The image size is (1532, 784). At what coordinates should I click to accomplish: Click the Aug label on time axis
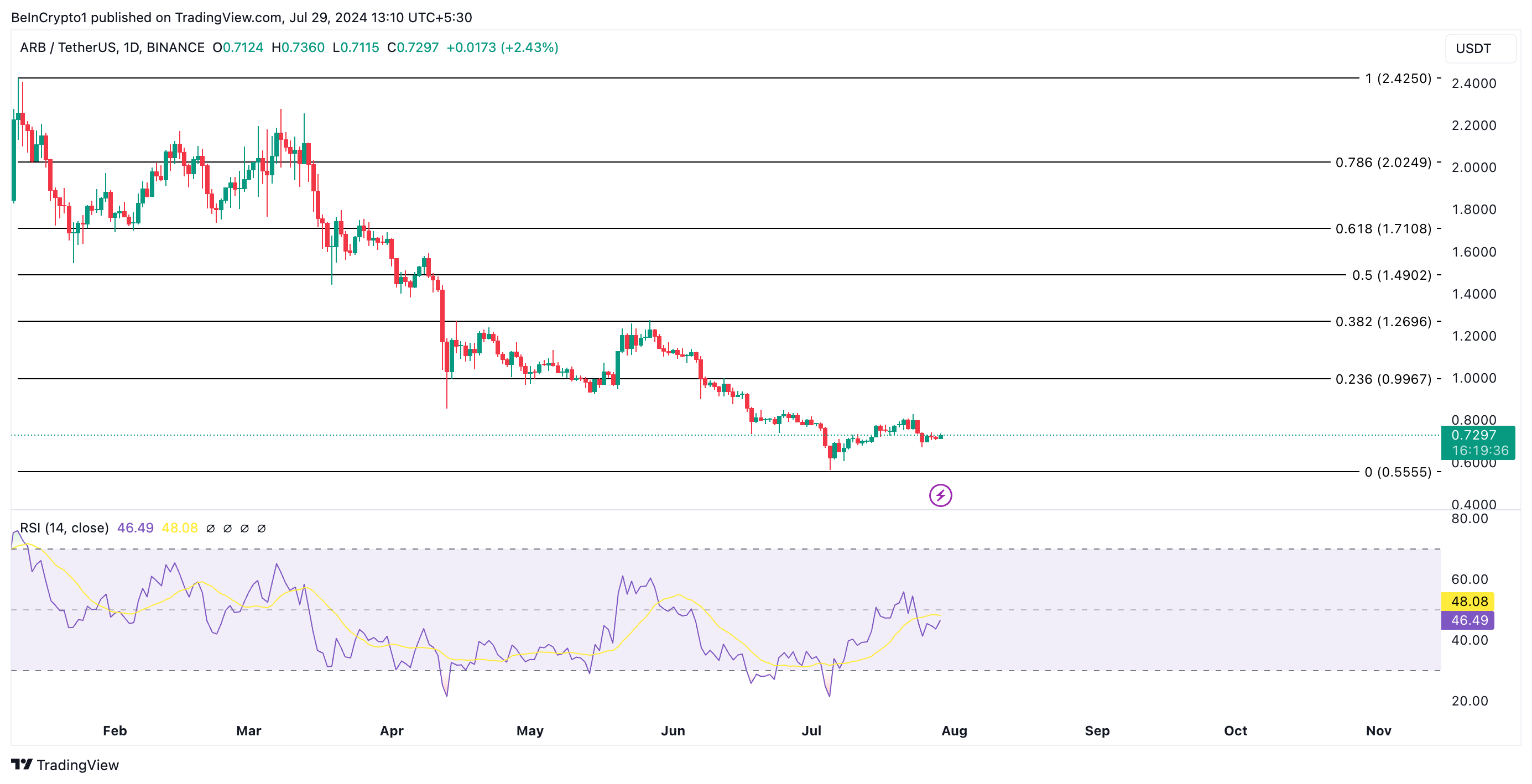coord(954,730)
